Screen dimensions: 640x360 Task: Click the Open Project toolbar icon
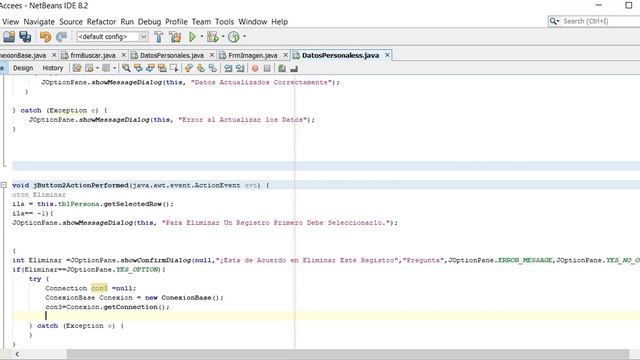tap(9, 37)
